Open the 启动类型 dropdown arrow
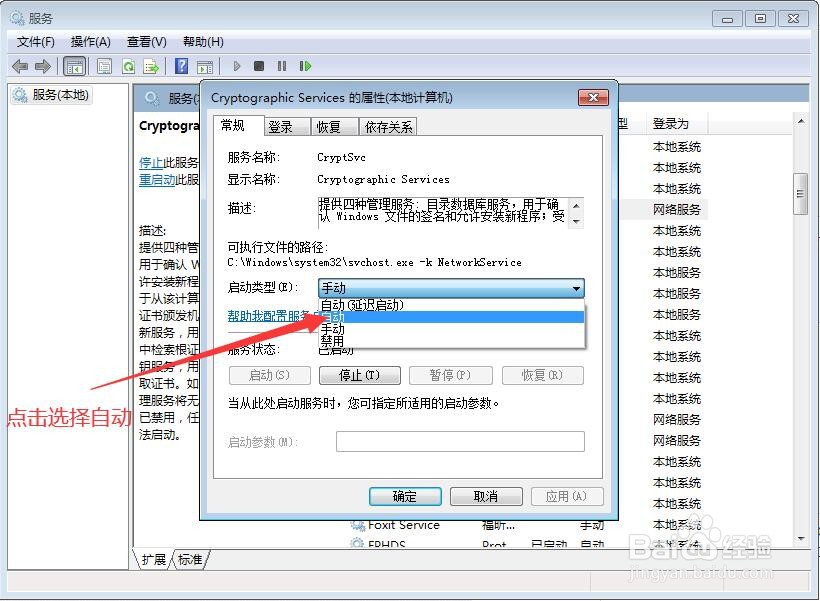Screen dimensions: 820x601 tap(577, 288)
